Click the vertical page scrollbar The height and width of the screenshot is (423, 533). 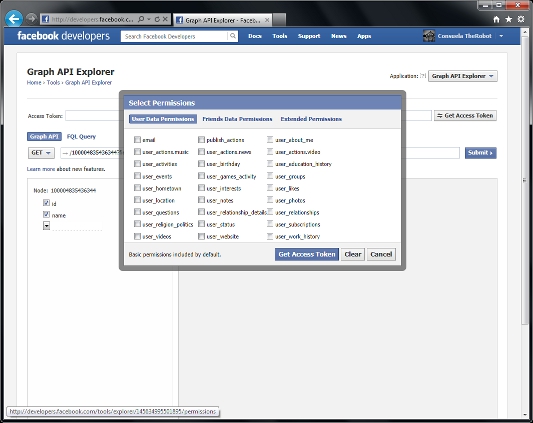pos(525,180)
